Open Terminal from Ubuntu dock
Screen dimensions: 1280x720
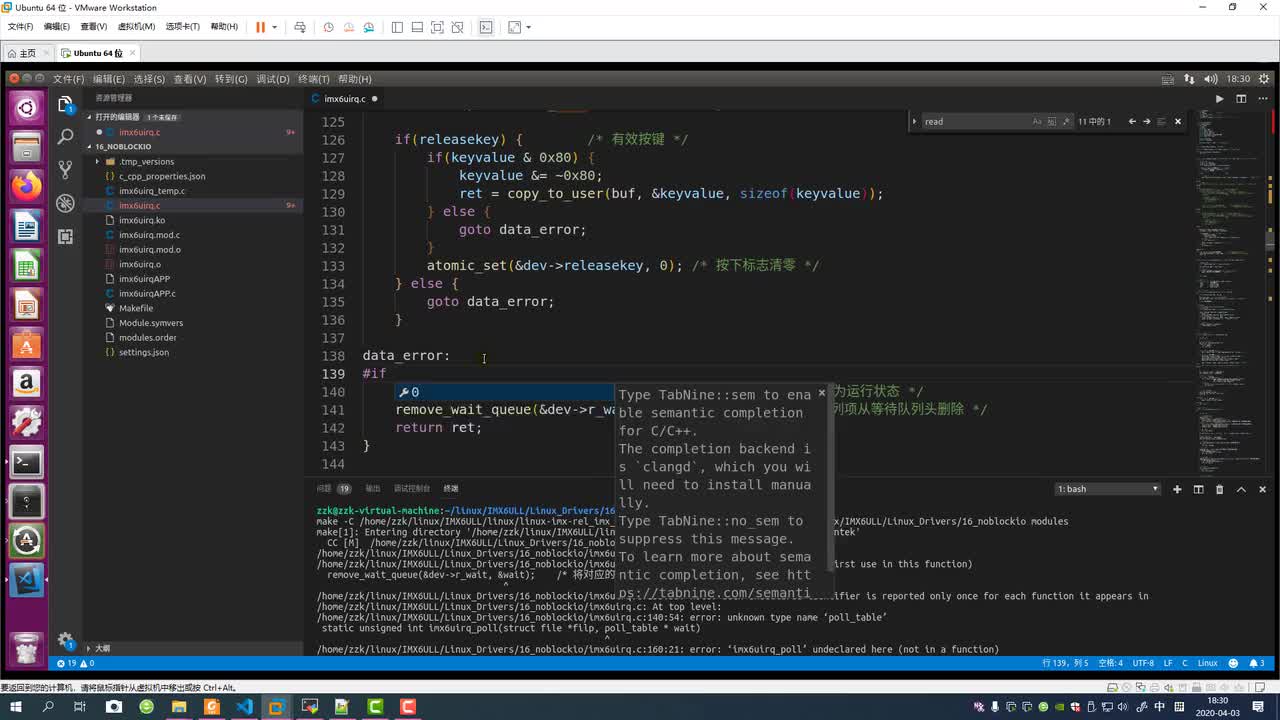click(x=26, y=462)
